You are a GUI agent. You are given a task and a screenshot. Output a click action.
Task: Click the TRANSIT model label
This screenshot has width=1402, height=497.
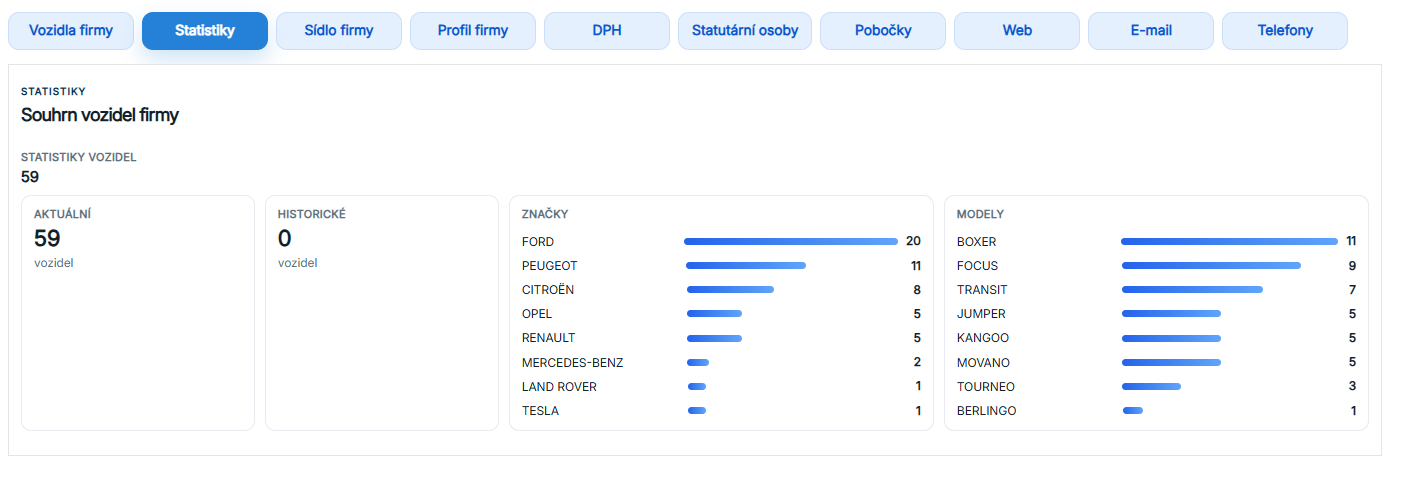point(982,290)
